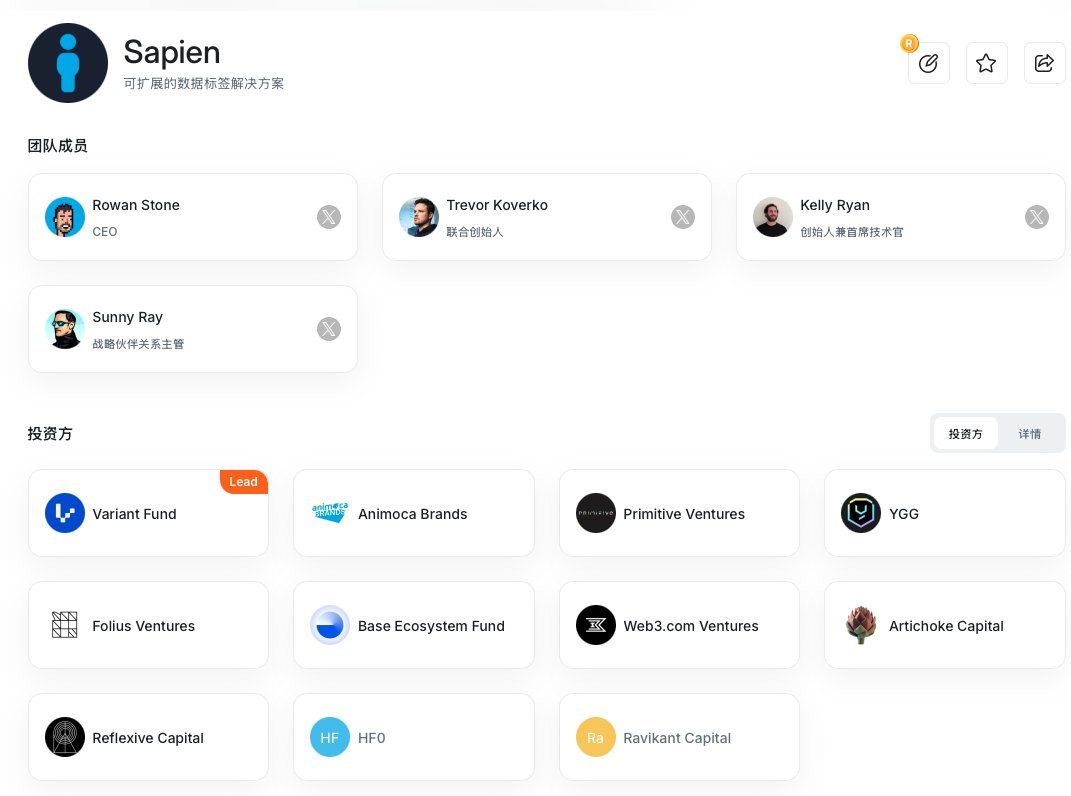Switch to the 详情 tab
The height and width of the screenshot is (796, 1071).
(x=1029, y=434)
